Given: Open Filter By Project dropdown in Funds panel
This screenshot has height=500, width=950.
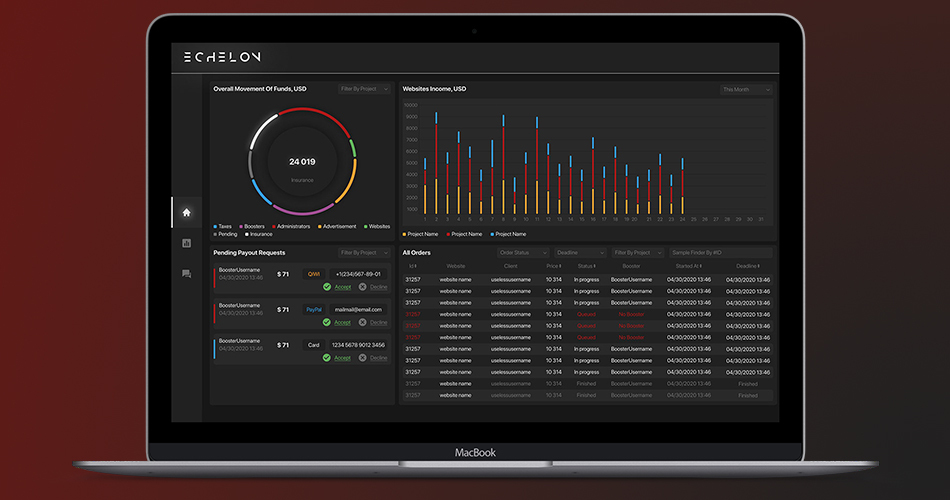Looking at the screenshot, I should pyautogui.click(x=364, y=89).
